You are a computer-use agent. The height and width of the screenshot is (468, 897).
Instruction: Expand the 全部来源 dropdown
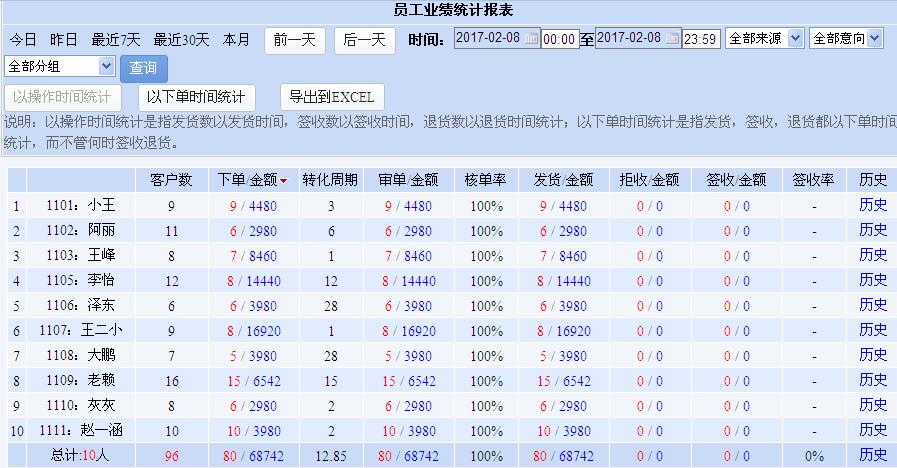coord(765,38)
